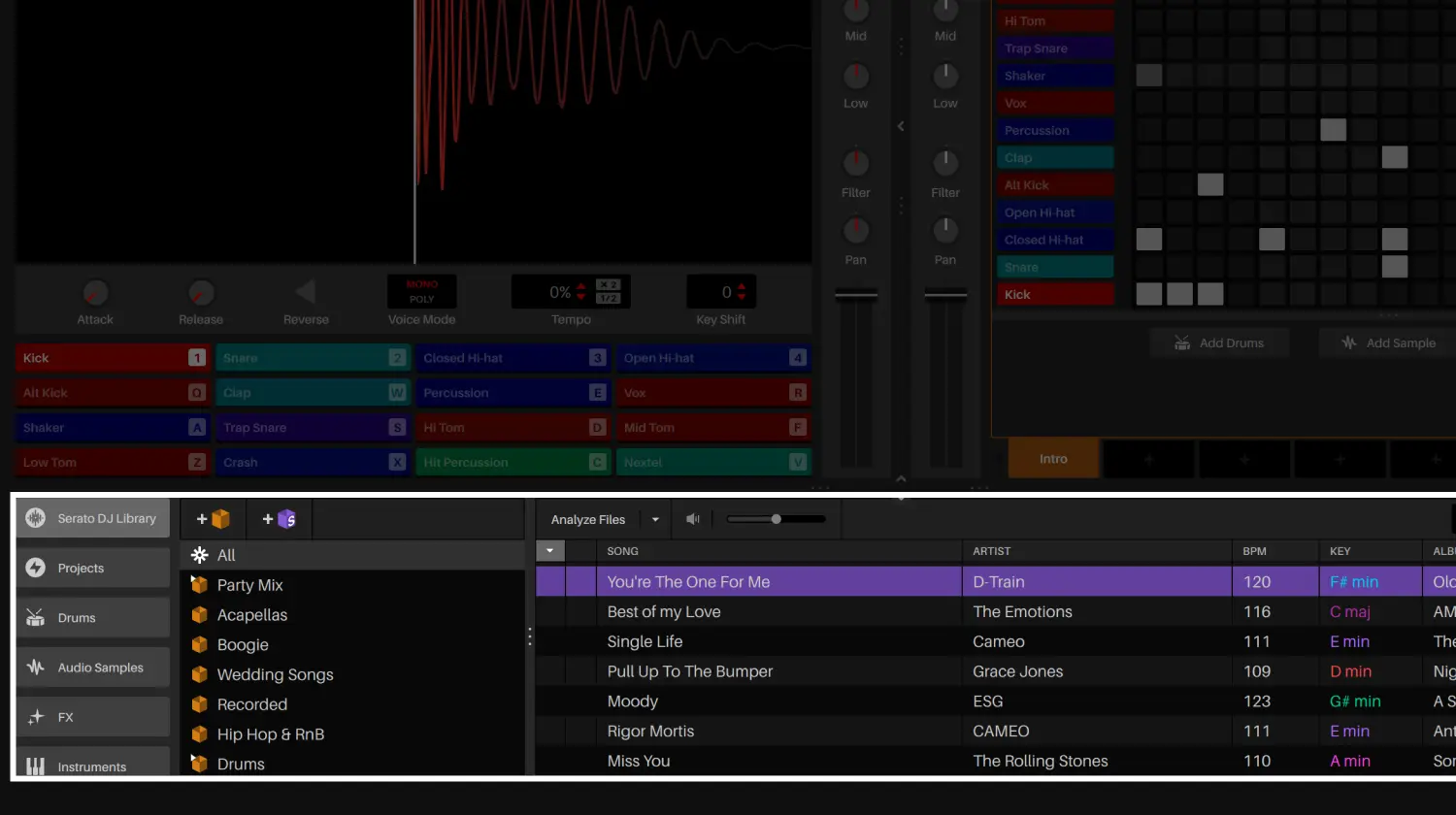Click the add Serato smart crate icon
The image size is (1456, 815).
click(280, 519)
